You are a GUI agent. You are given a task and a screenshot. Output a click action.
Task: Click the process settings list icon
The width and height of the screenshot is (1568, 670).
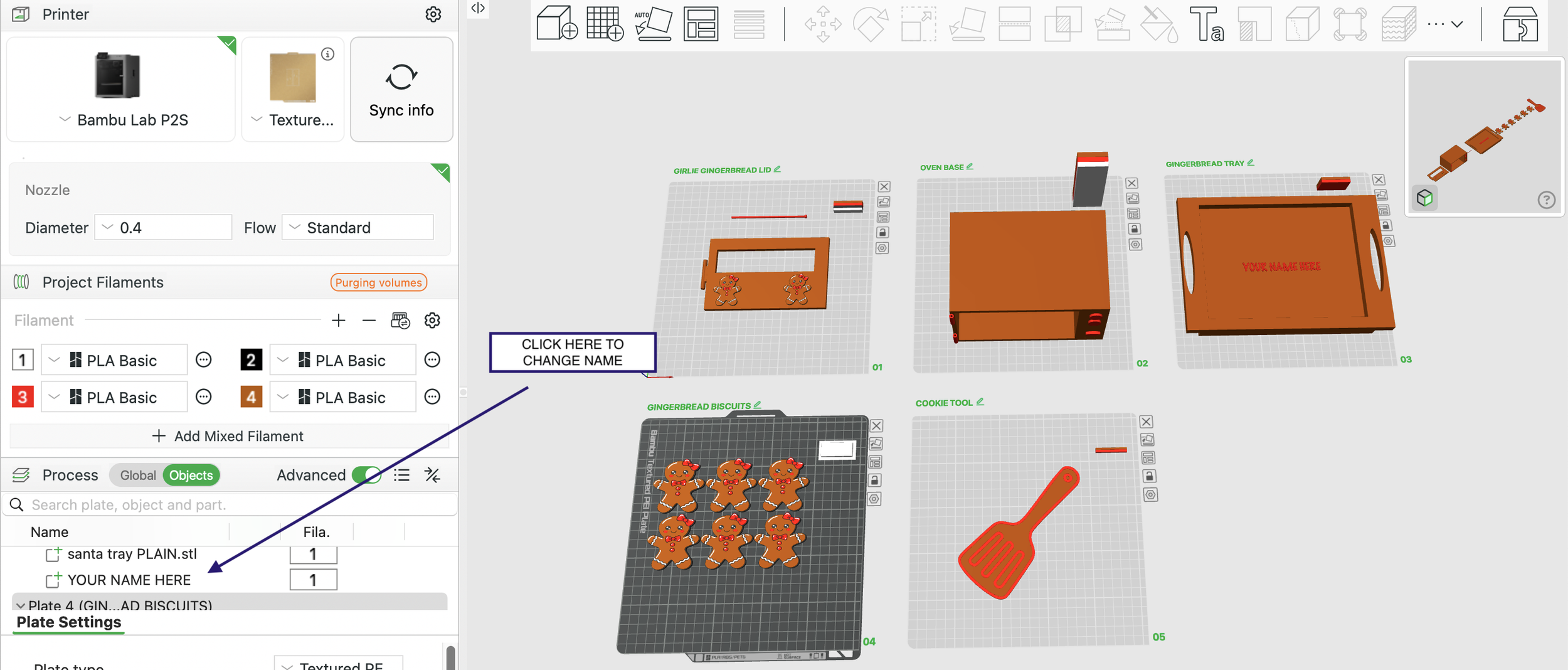point(401,475)
